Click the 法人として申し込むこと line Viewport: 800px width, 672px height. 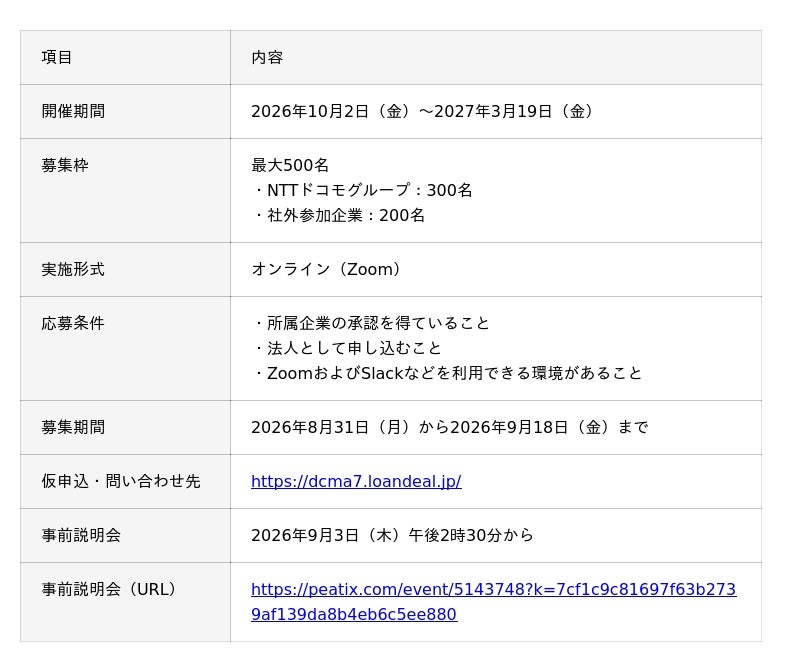click(x=346, y=348)
